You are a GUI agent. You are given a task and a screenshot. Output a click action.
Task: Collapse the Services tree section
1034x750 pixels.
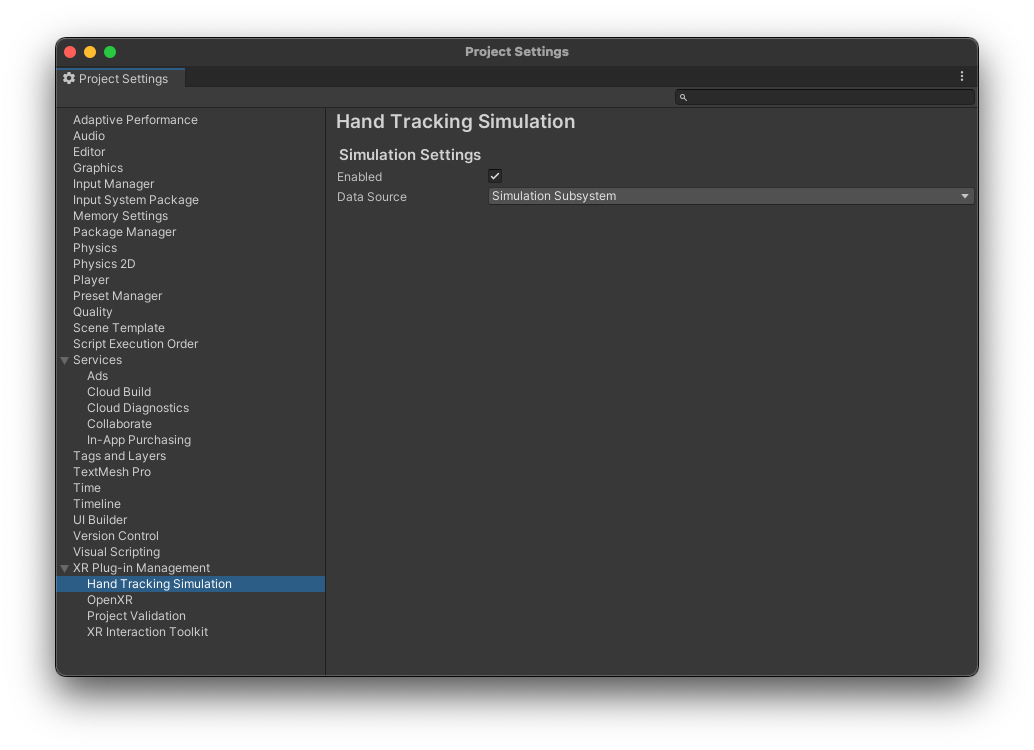coord(65,360)
